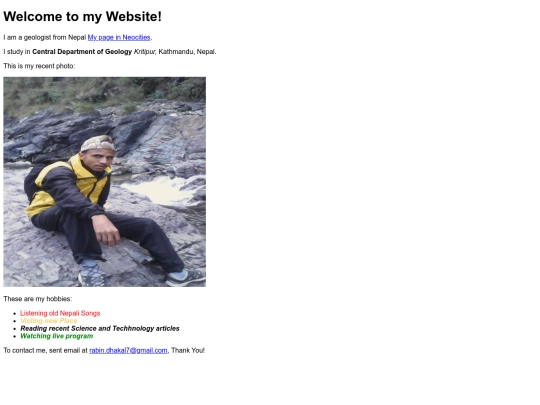Select the Listening old Nepali Songs item

60,313
